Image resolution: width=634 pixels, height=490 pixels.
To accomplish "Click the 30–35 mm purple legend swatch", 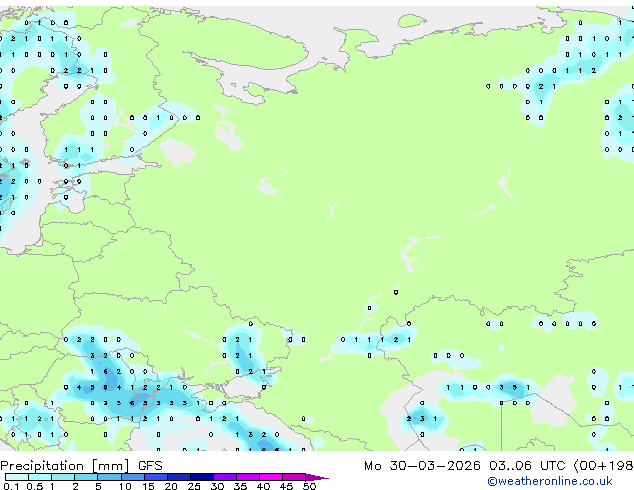I will [225, 477].
